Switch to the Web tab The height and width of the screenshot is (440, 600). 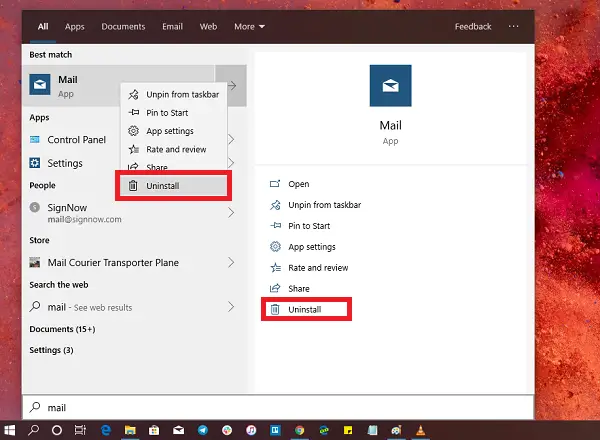tap(208, 26)
